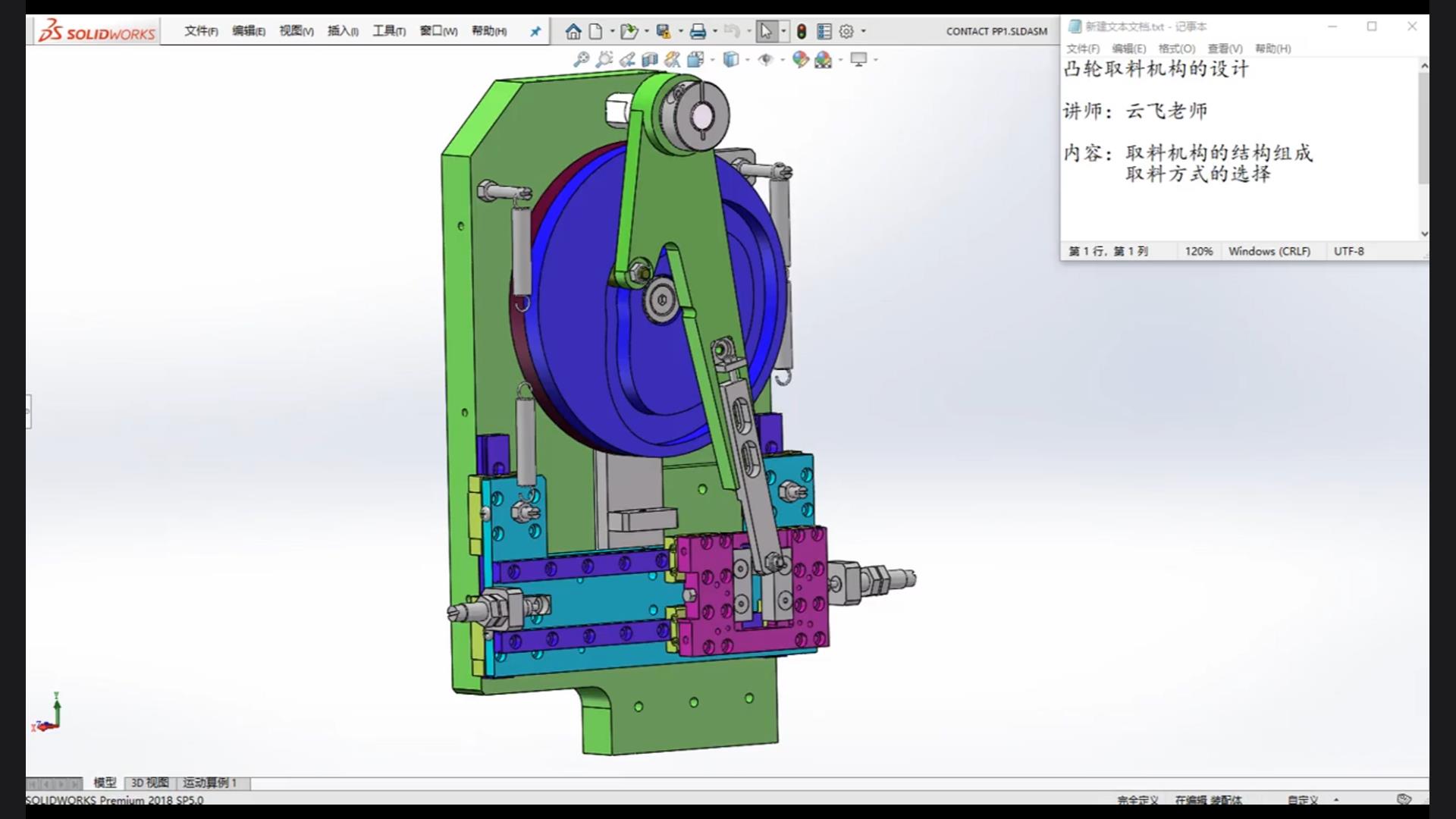
Task: Open the 工具(T) menu in SolidWorks
Action: coord(389,31)
